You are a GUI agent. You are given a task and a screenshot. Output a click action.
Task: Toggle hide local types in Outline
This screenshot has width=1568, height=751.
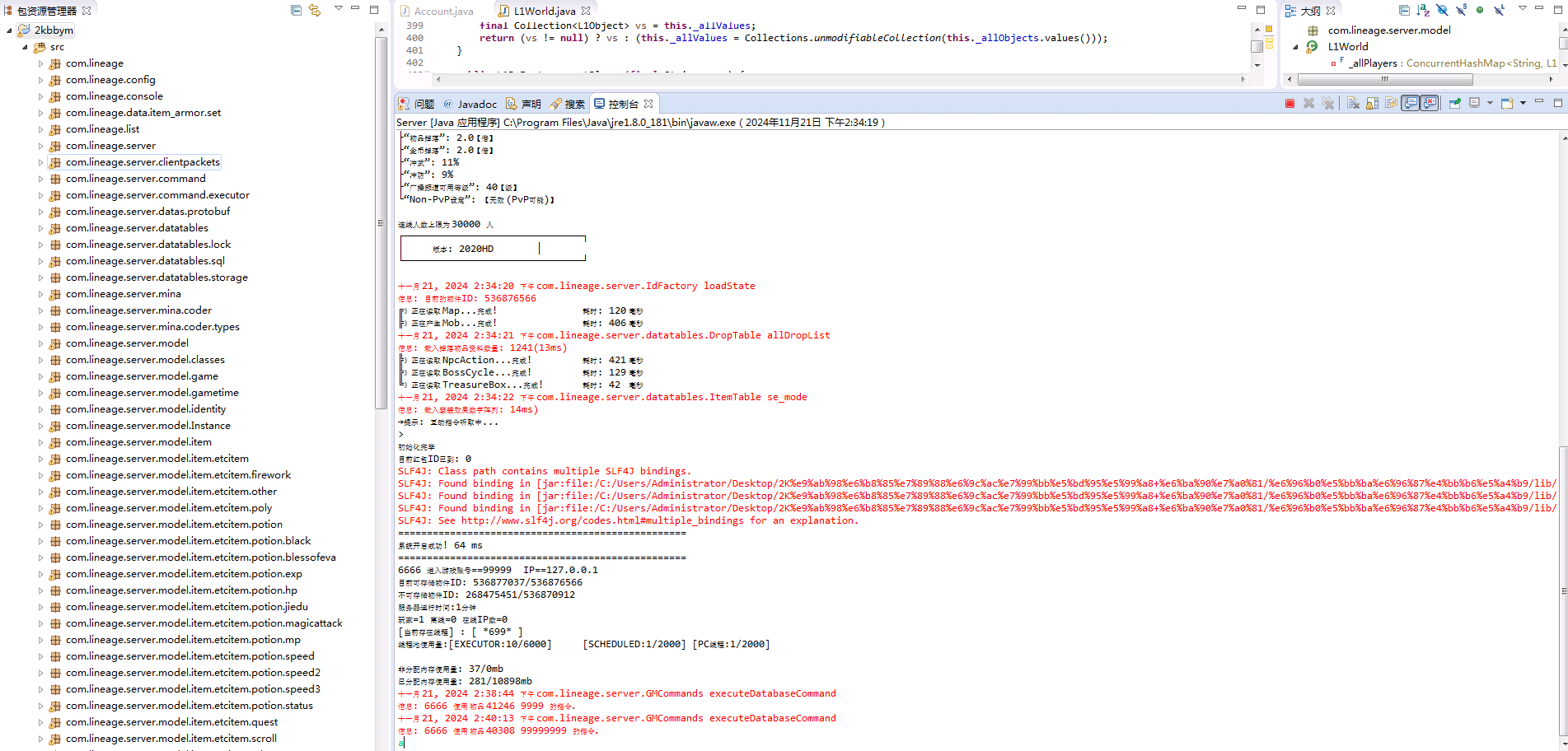click(x=1499, y=10)
